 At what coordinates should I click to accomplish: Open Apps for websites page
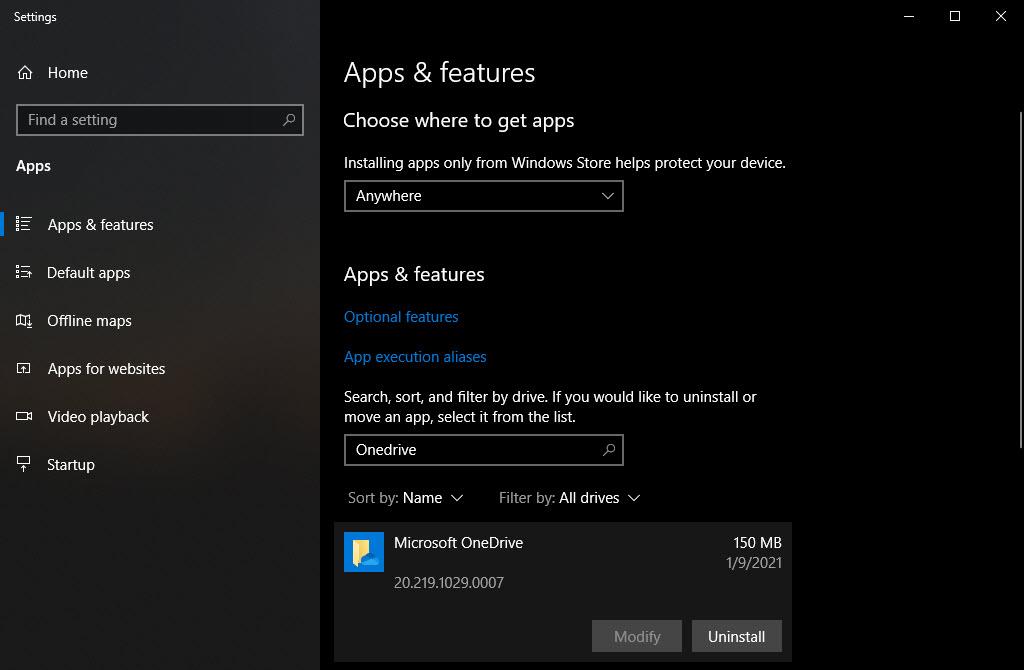click(106, 369)
